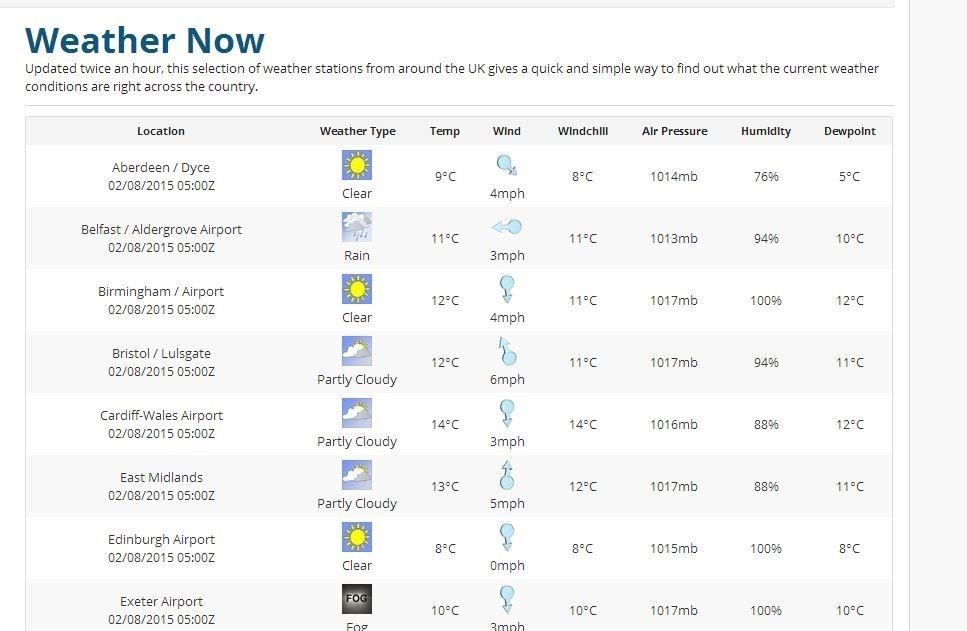Click the wind direction arrow in Edinburgh row
Image resolution: width=967 pixels, height=631 pixels.
coord(507,537)
